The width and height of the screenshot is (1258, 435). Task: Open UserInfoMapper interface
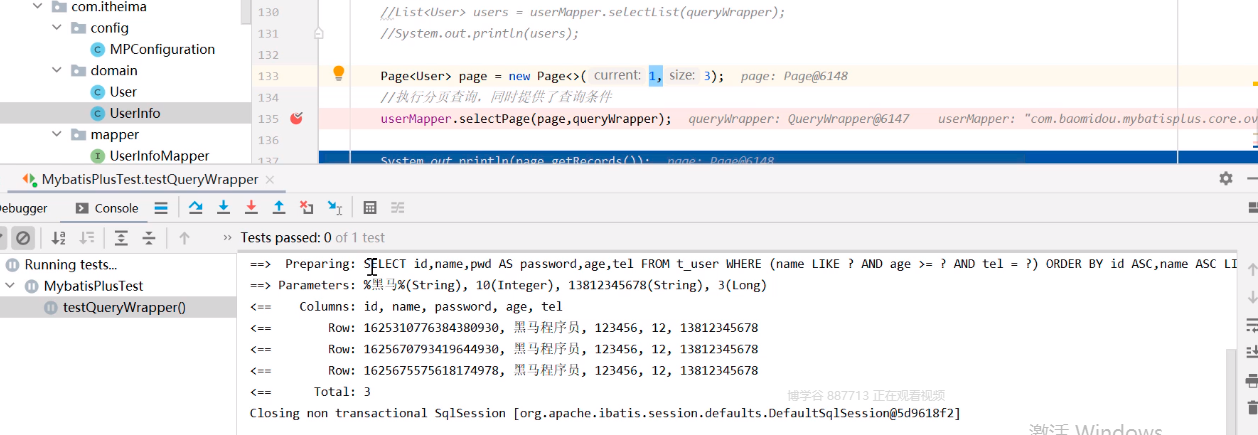coord(150,156)
